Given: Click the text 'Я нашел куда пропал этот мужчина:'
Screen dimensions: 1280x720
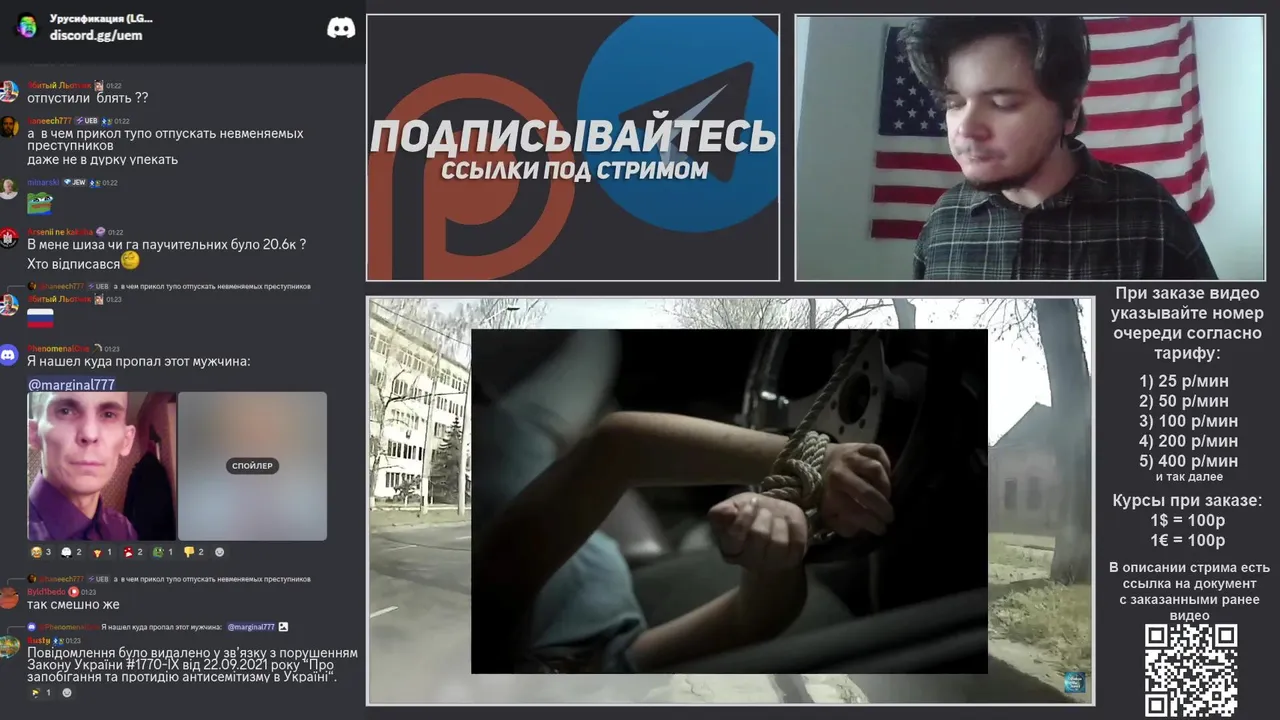Looking at the screenshot, I should pyautogui.click(x=139, y=361).
